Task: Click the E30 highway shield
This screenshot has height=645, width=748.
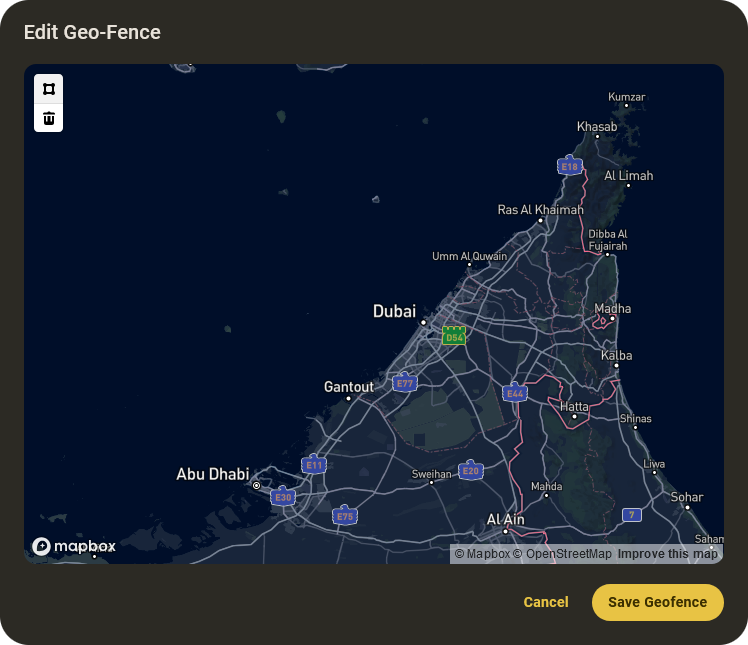Action: pos(283,496)
